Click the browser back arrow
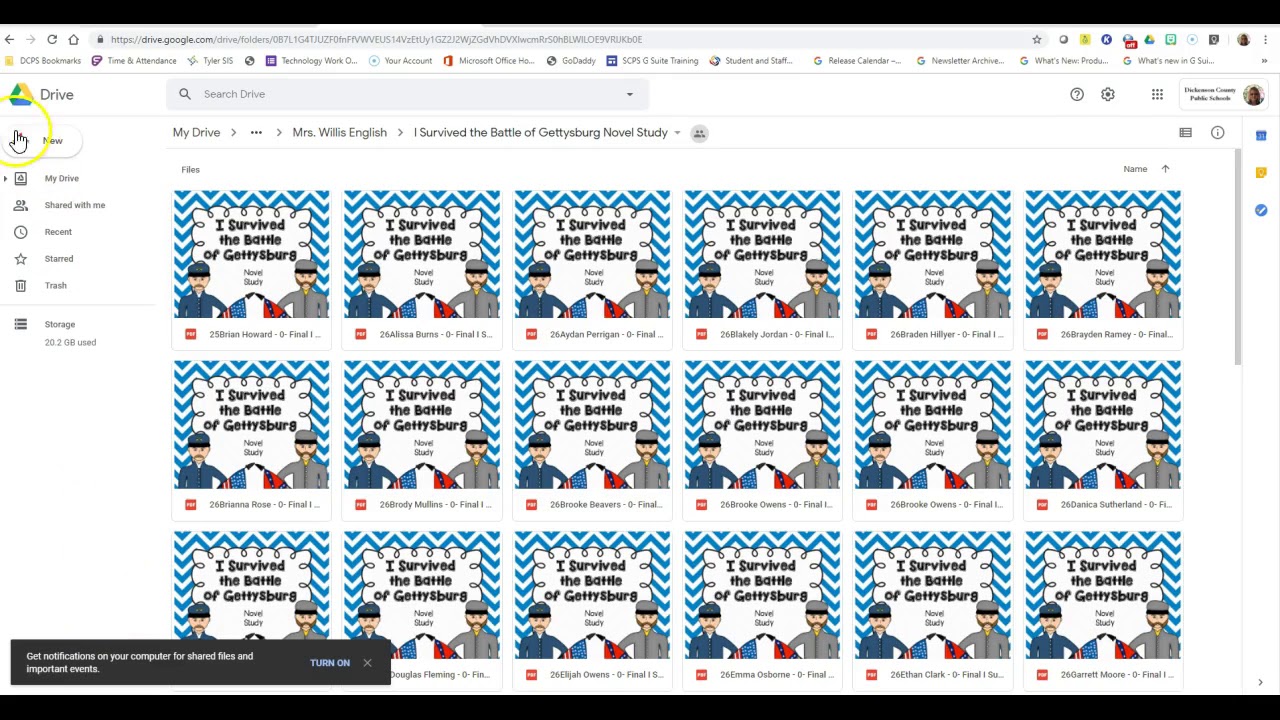 click(9, 39)
